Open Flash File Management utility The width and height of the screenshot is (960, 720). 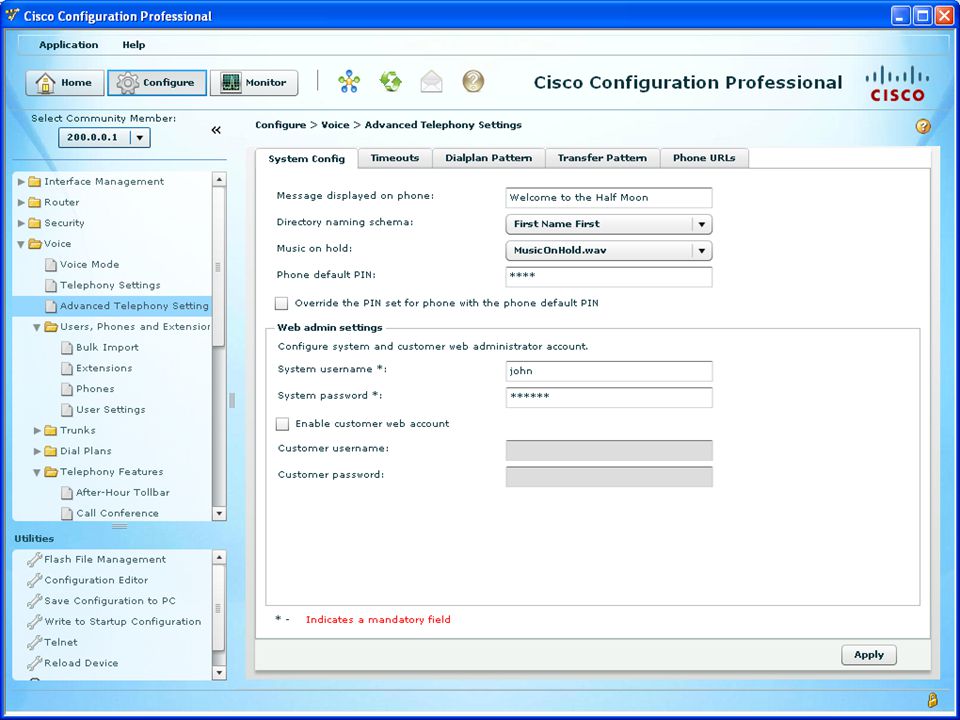pyautogui.click(x=105, y=559)
